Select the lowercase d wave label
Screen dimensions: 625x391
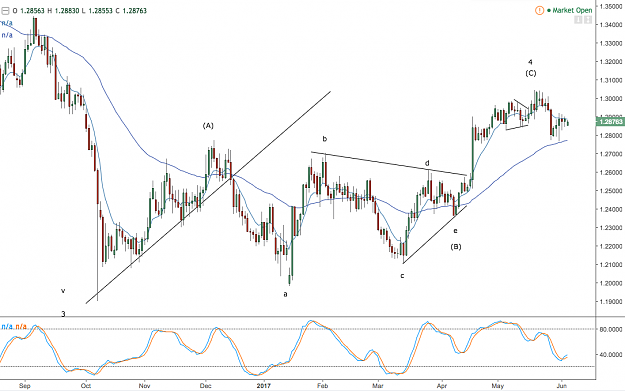click(x=427, y=163)
